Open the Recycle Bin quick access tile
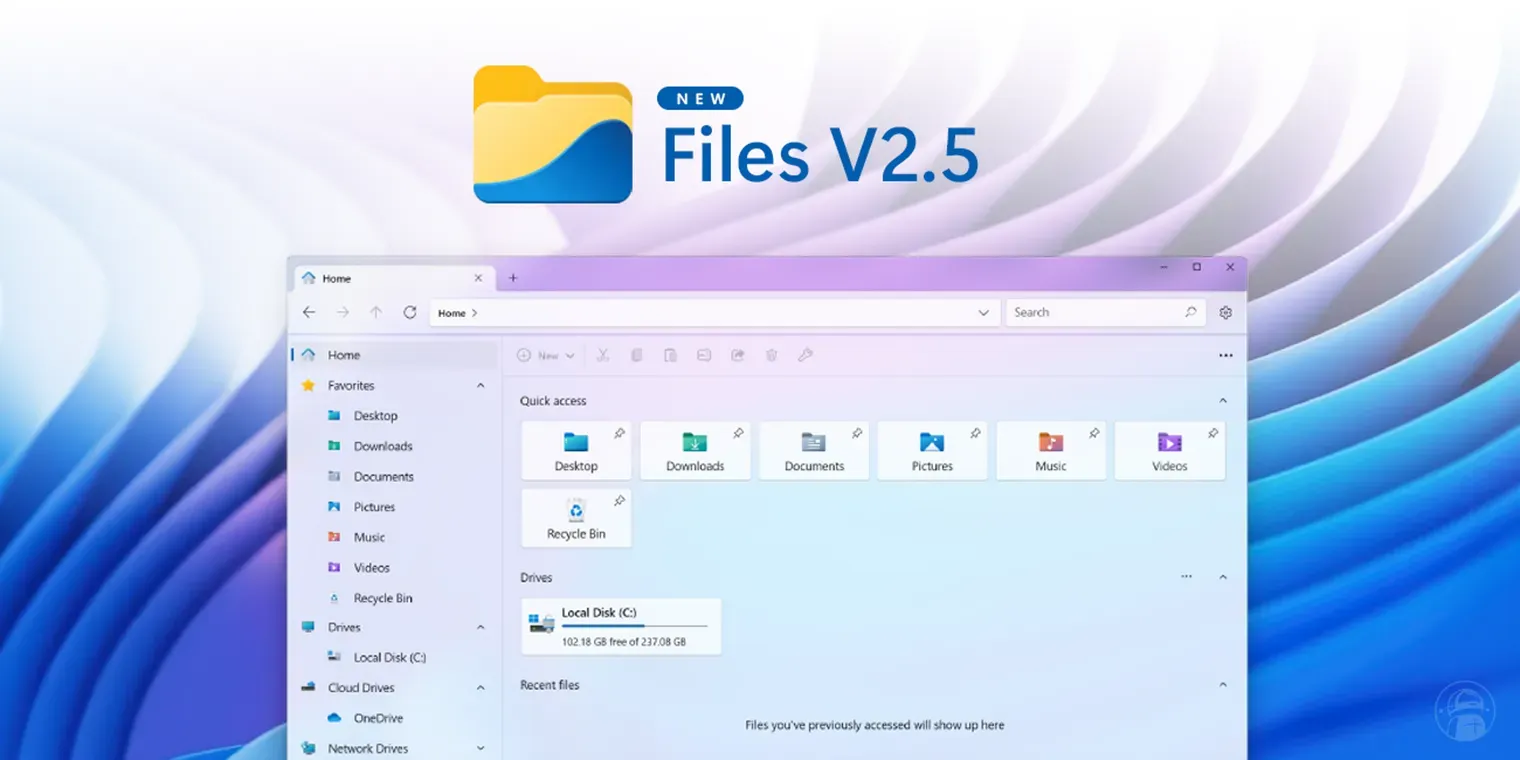This screenshot has width=1520, height=760. coord(576,519)
